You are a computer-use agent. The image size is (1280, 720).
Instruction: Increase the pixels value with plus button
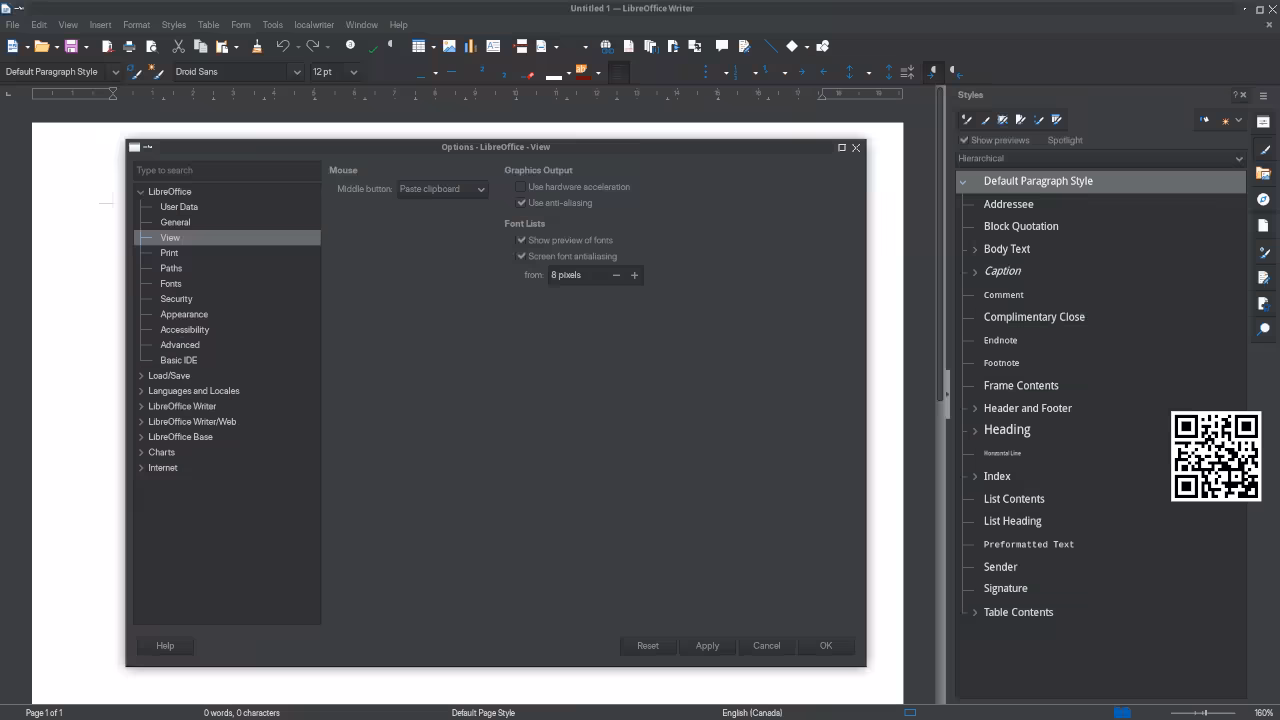tap(634, 275)
